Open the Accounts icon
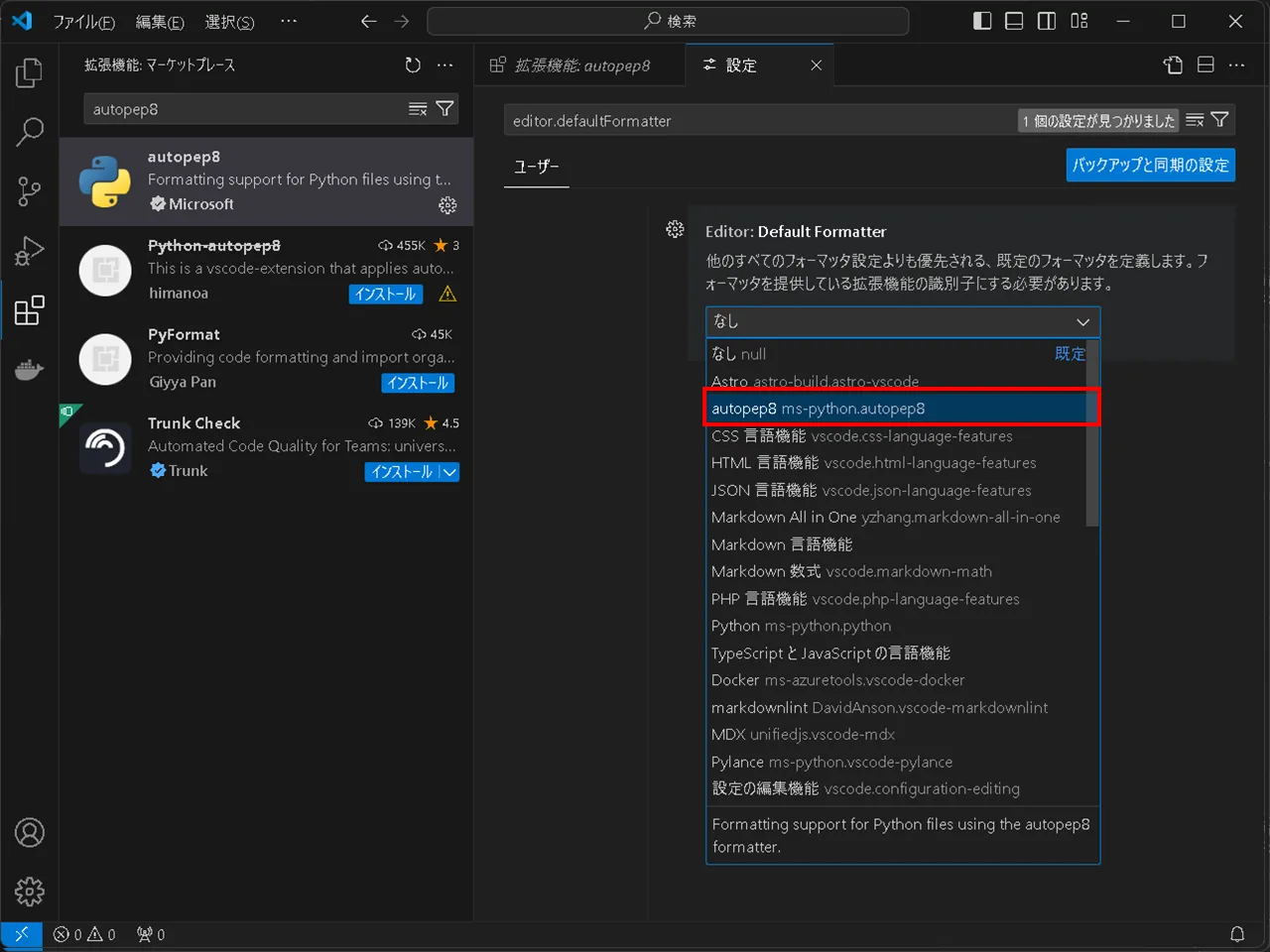 pyautogui.click(x=30, y=833)
